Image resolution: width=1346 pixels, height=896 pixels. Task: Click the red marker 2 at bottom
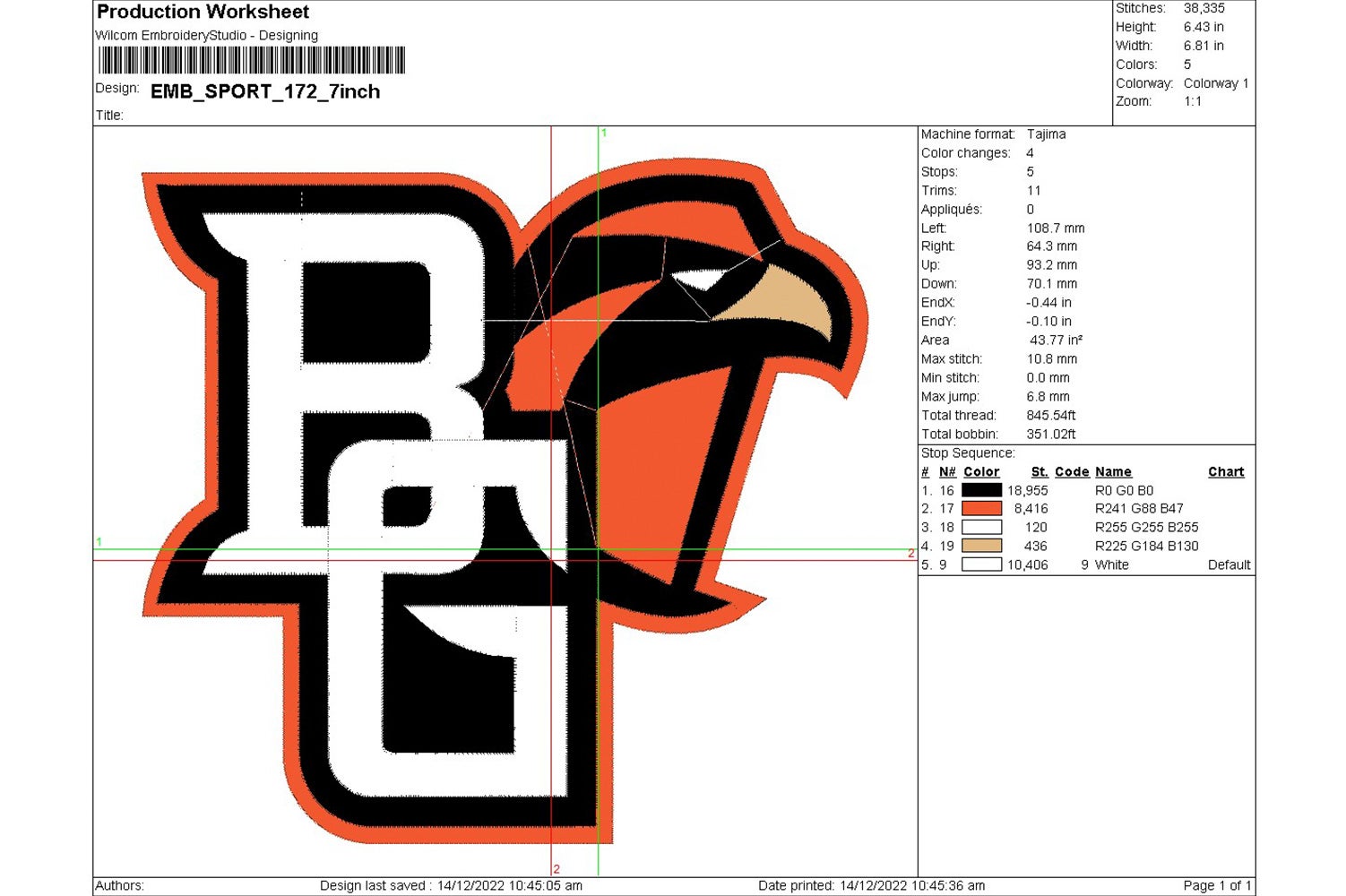click(557, 869)
